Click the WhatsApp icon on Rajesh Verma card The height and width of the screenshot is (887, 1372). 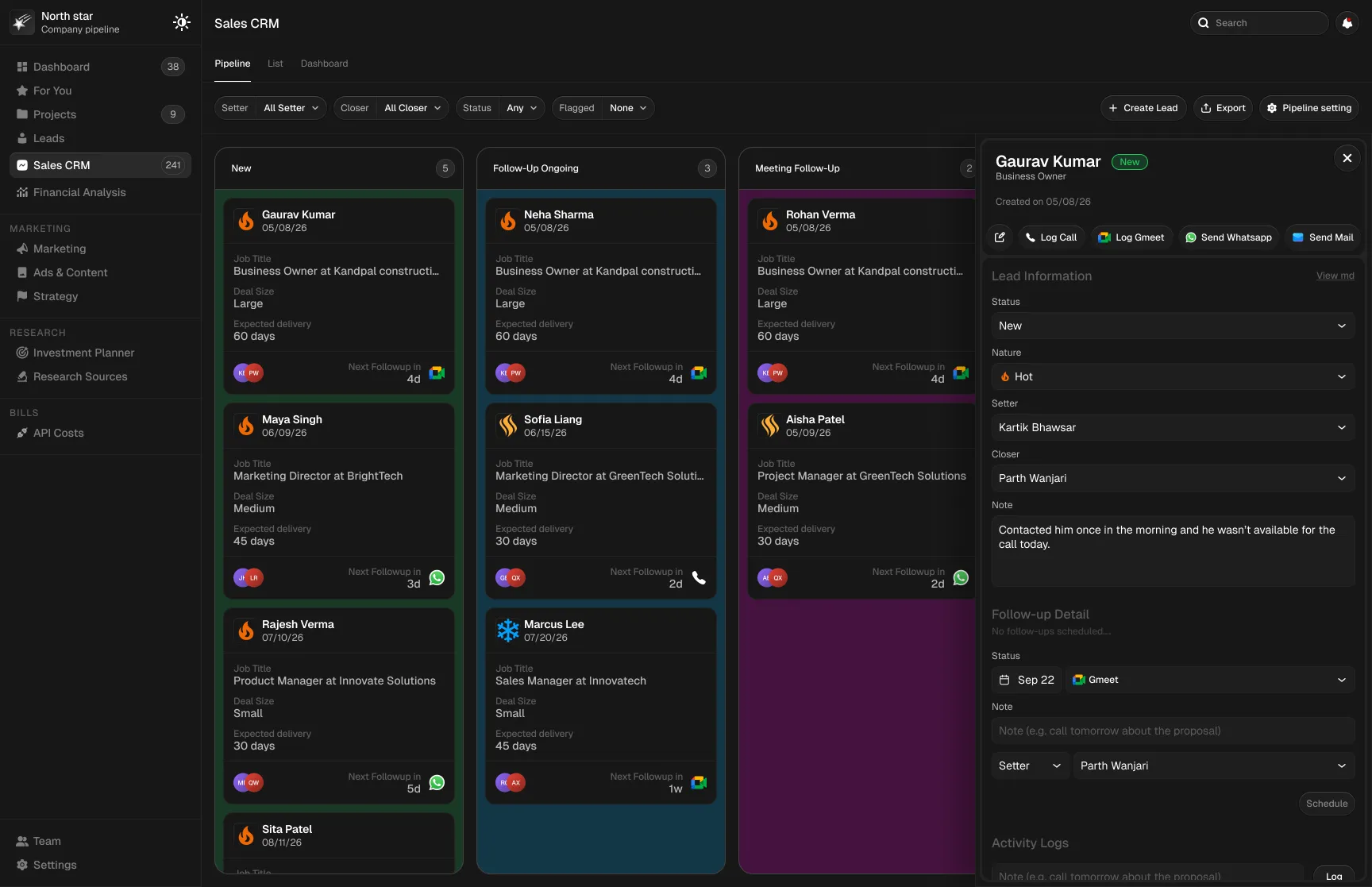tap(437, 782)
